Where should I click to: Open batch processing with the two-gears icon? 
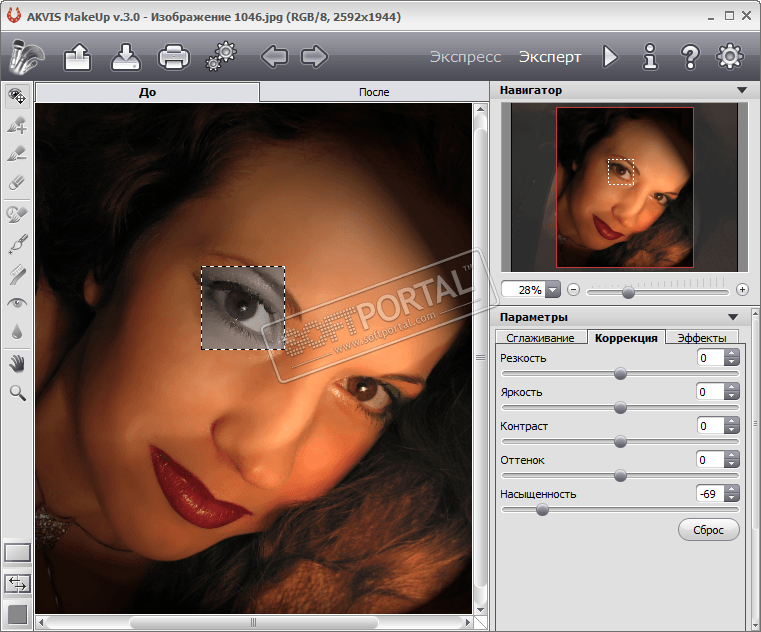click(221, 57)
